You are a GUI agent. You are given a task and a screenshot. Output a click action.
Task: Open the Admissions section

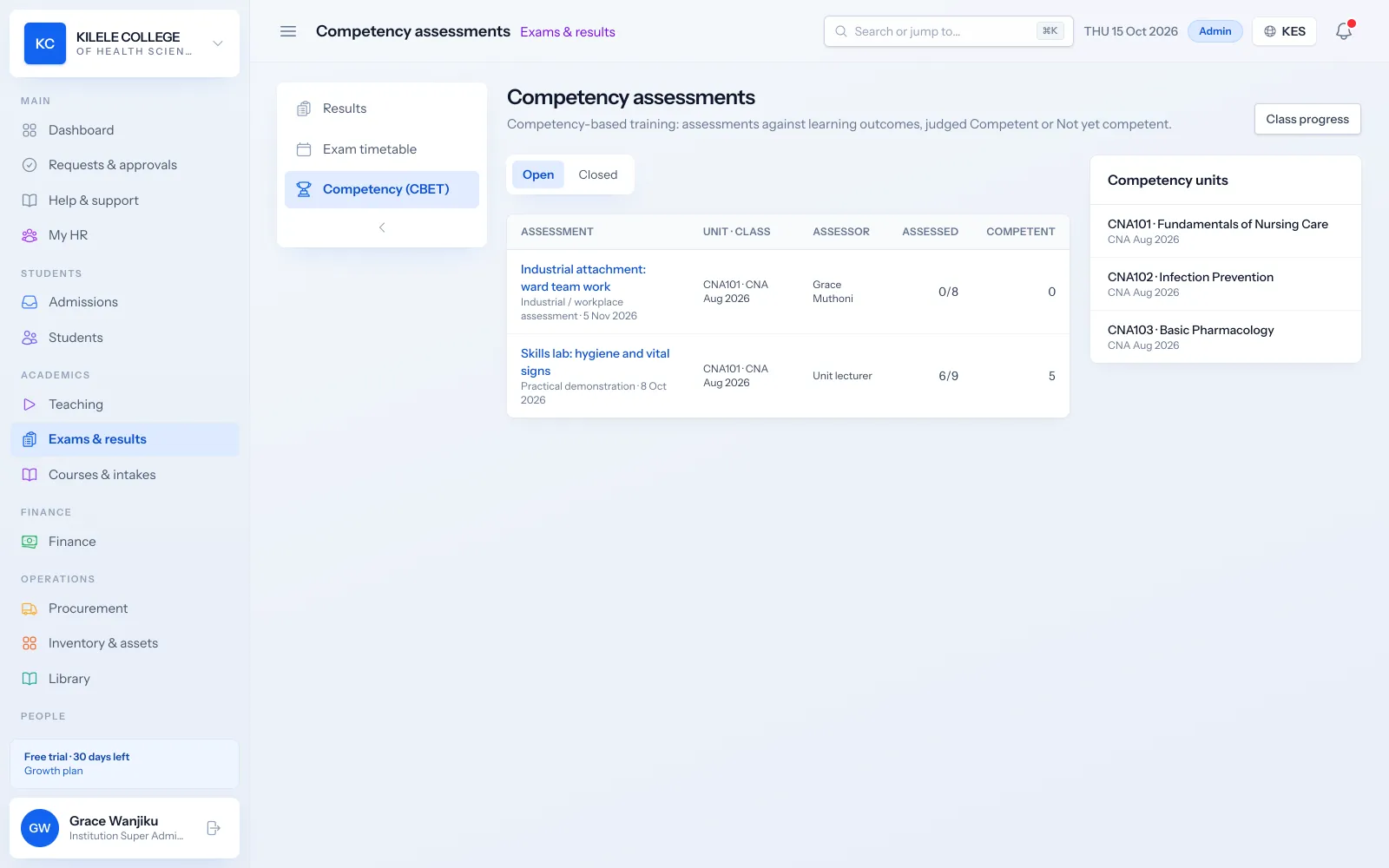(125, 302)
